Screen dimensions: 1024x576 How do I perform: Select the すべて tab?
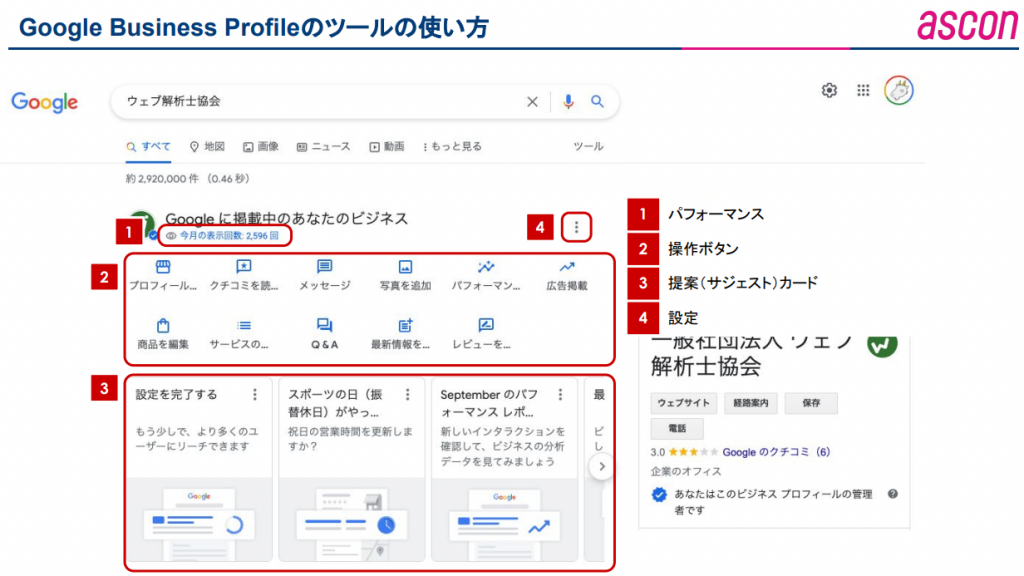pyautogui.click(x=148, y=146)
